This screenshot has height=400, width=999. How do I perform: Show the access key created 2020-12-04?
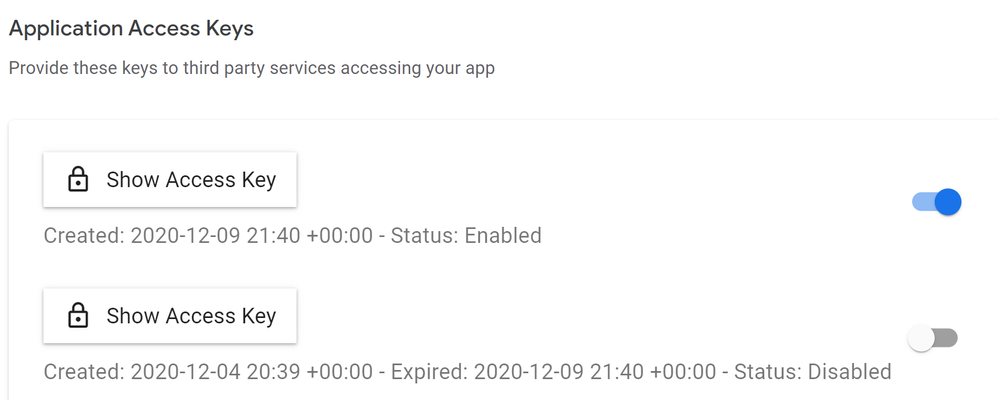point(169,316)
